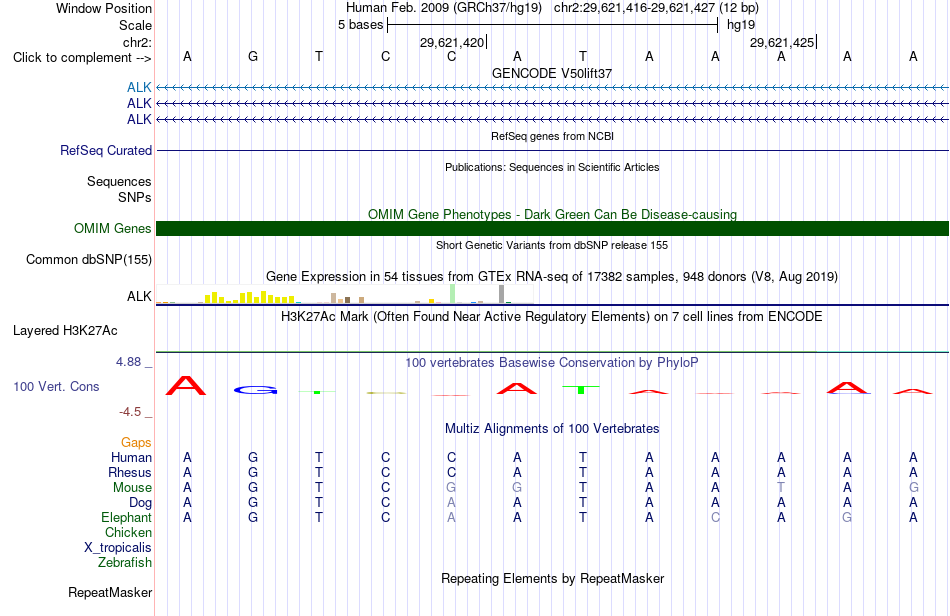Image resolution: width=950 pixels, height=616 pixels.
Task: Open the GENCODE V50lift37 track title
Action: [552, 73]
